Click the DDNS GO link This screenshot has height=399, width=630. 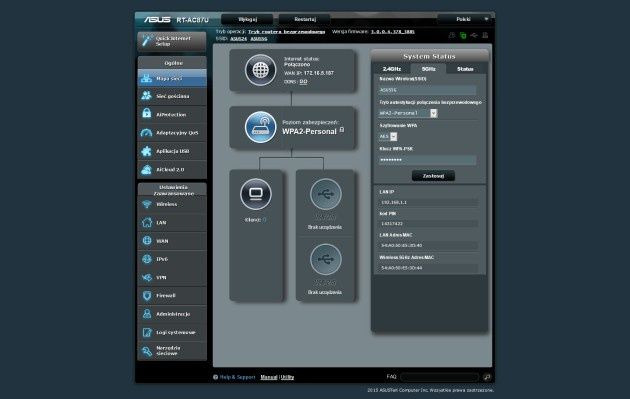tap(303, 82)
